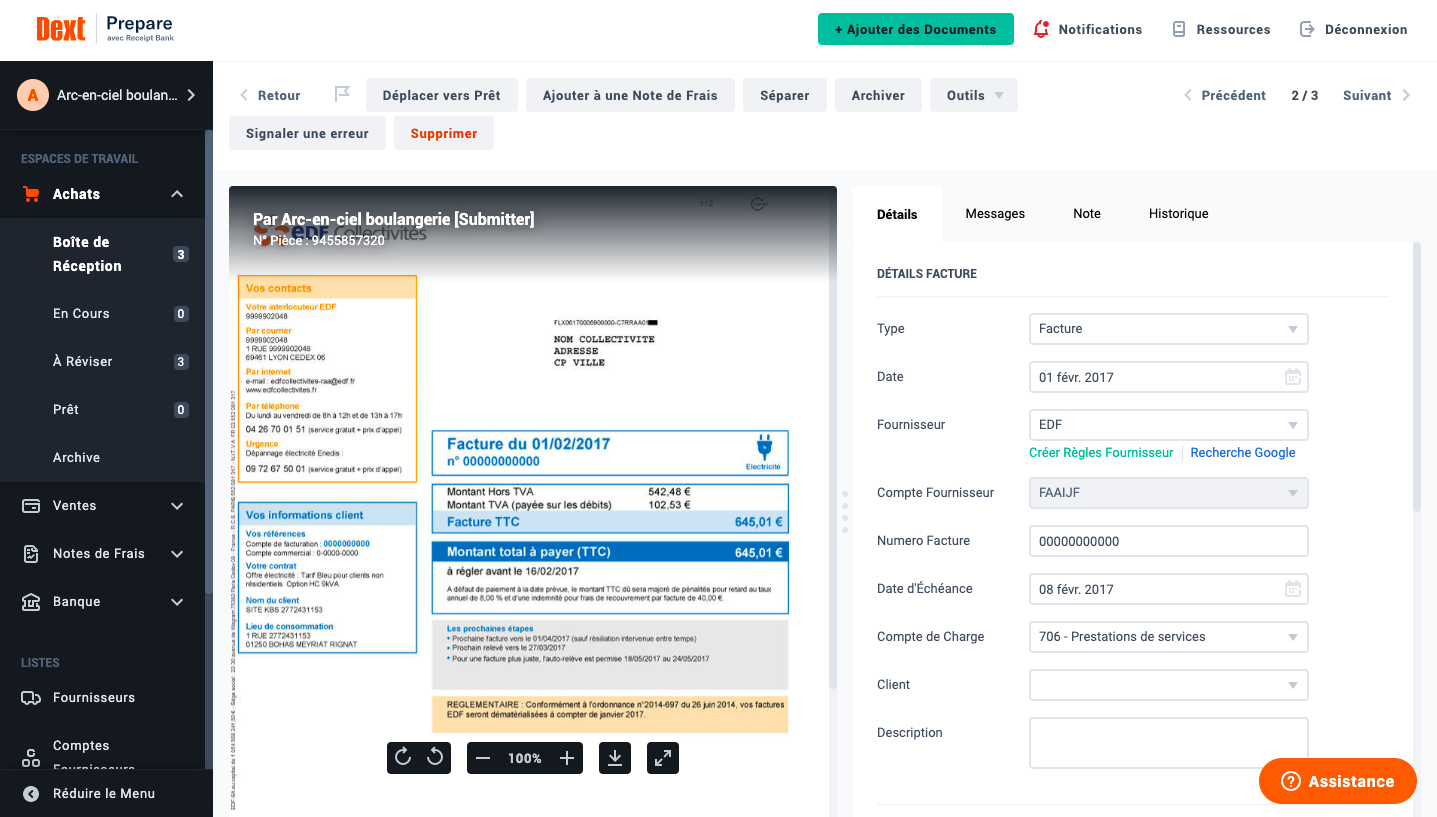Click the Numero Facture input field

click(x=1168, y=541)
